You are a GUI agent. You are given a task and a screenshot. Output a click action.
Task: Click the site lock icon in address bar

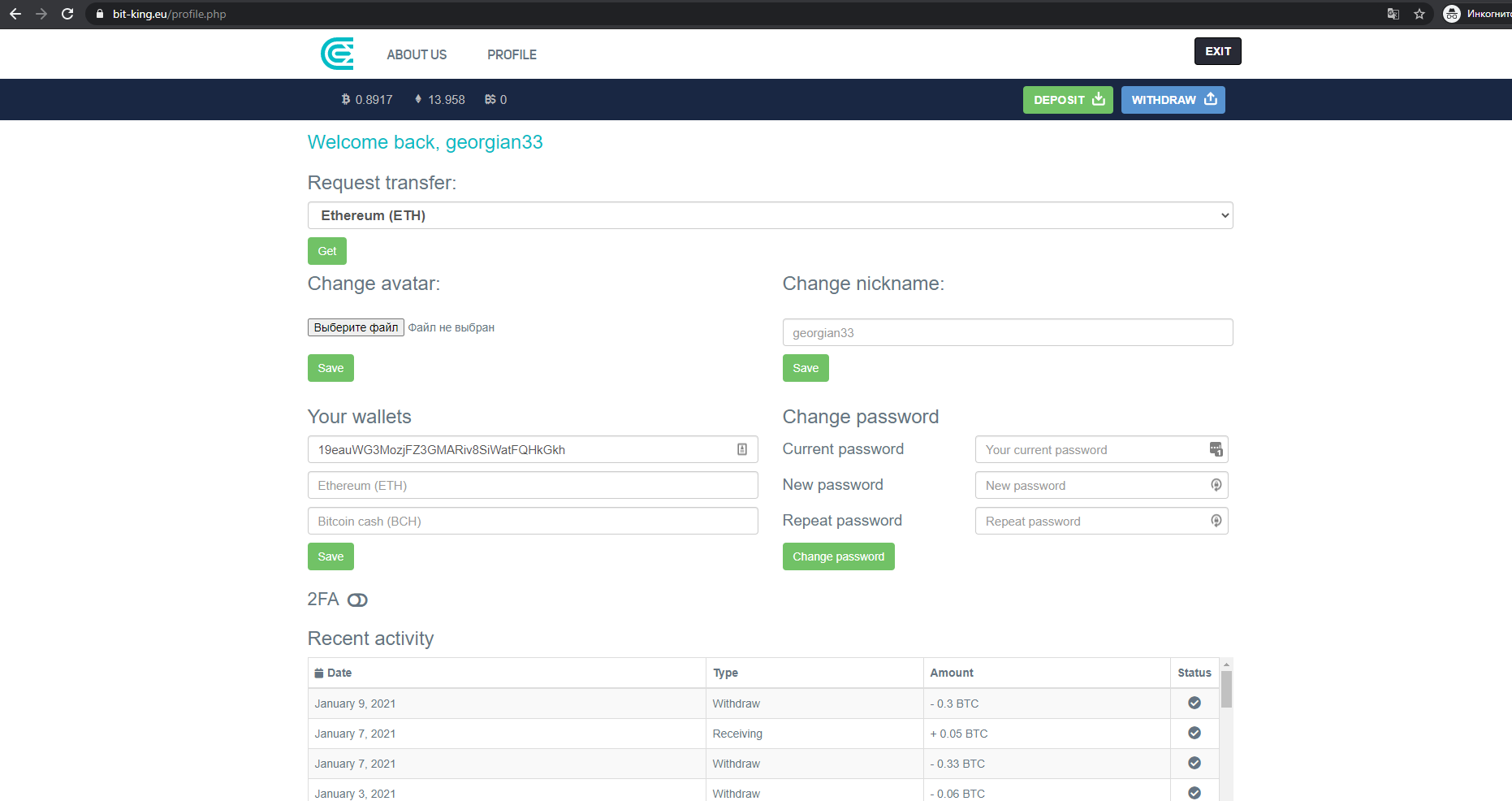point(100,14)
